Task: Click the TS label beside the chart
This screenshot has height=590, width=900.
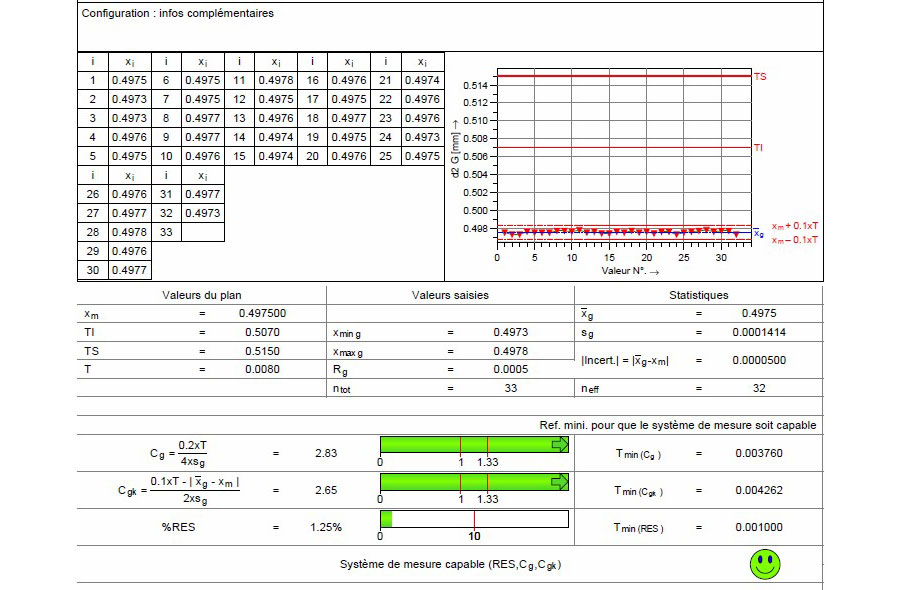Action: 760,76
